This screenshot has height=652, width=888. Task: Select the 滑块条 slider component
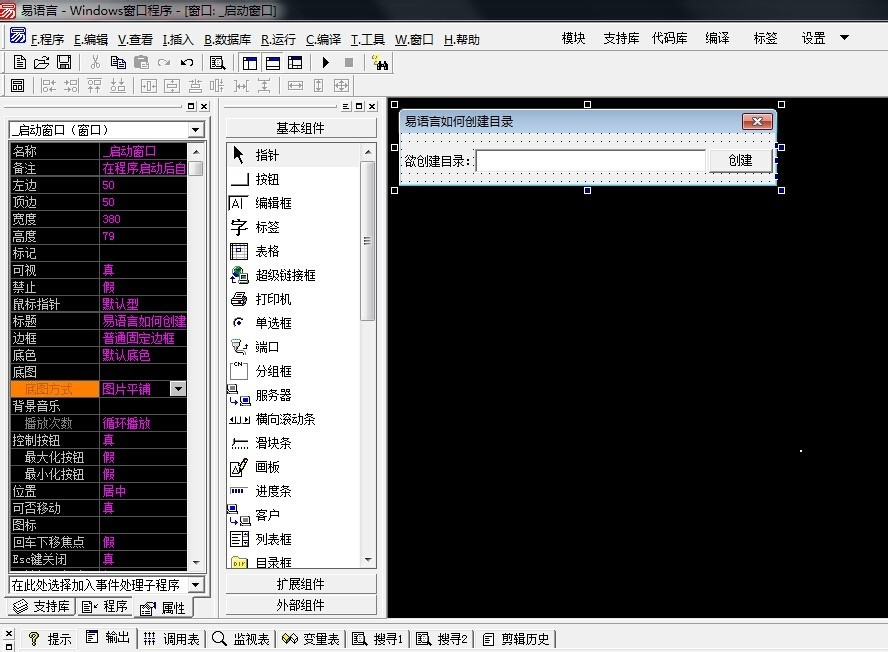pyautogui.click(x=293, y=443)
